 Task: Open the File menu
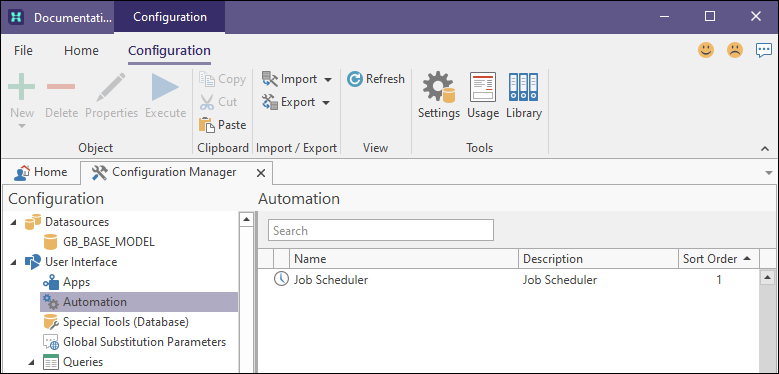click(x=23, y=51)
